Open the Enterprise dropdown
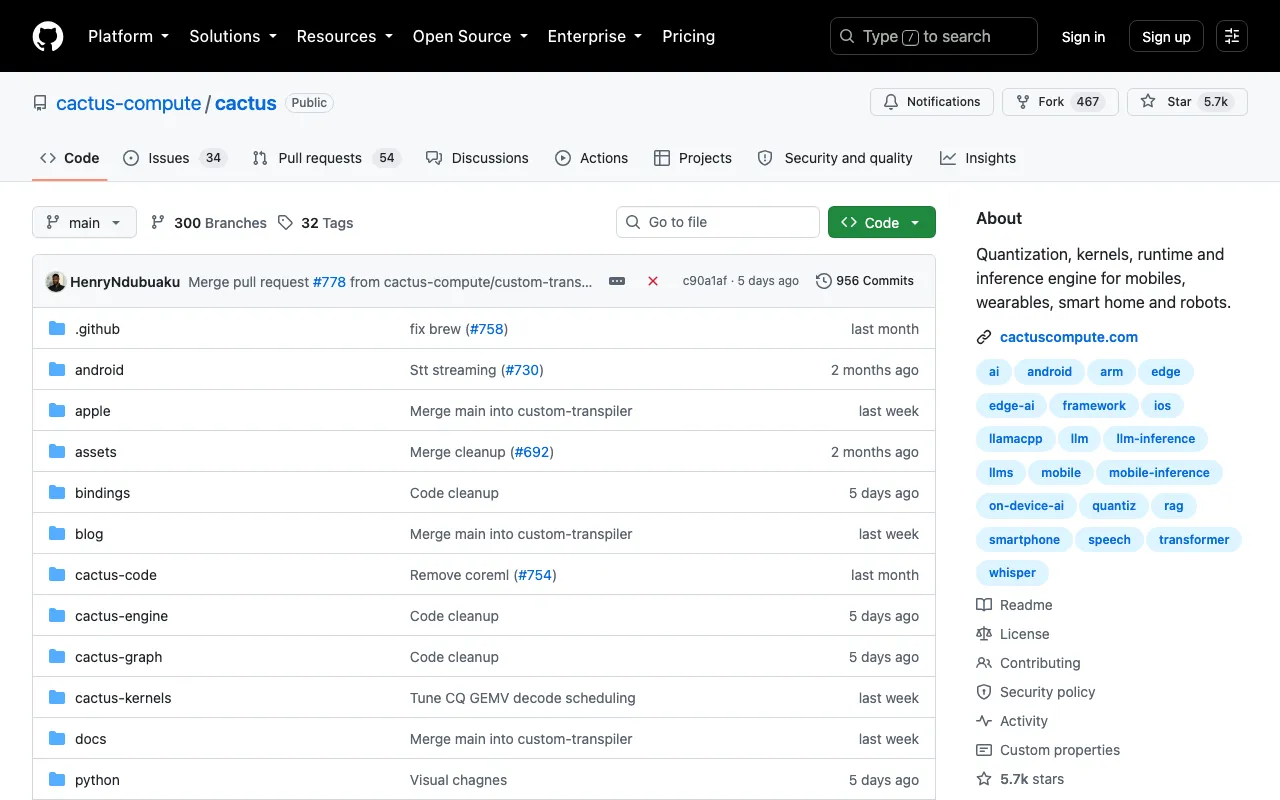The width and height of the screenshot is (1280, 800). click(594, 36)
